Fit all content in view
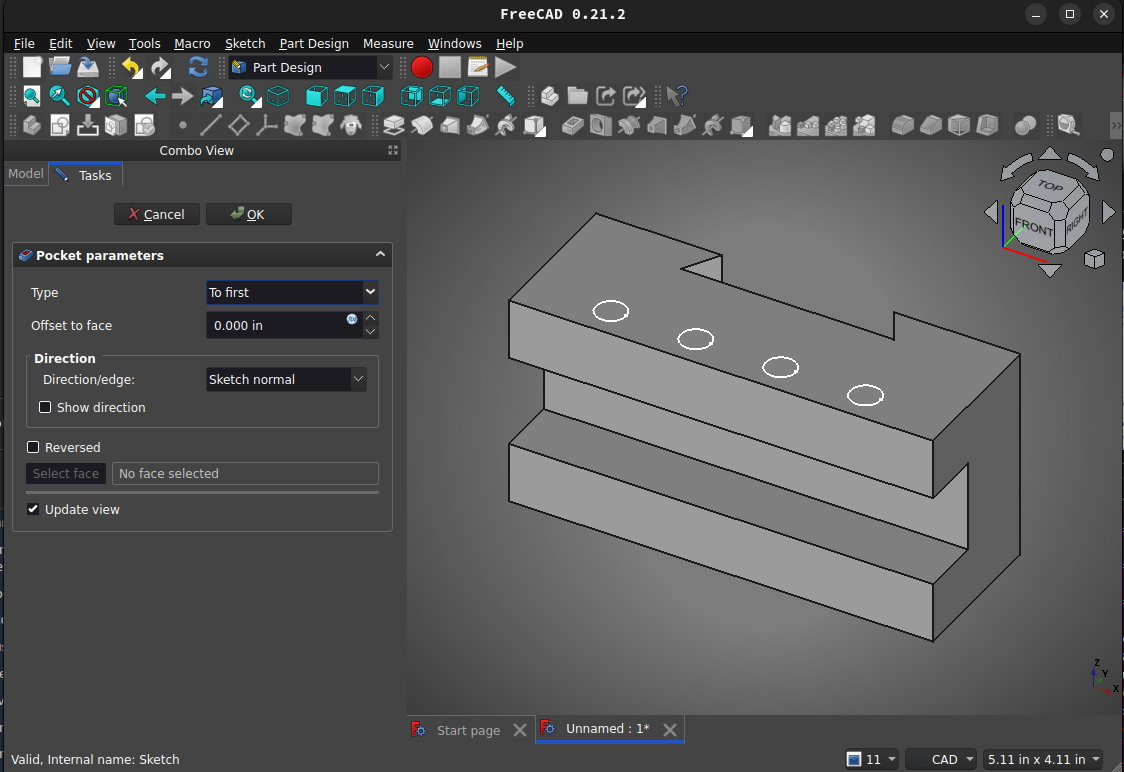The height and width of the screenshot is (772, 1124). [x=32, y=96]
